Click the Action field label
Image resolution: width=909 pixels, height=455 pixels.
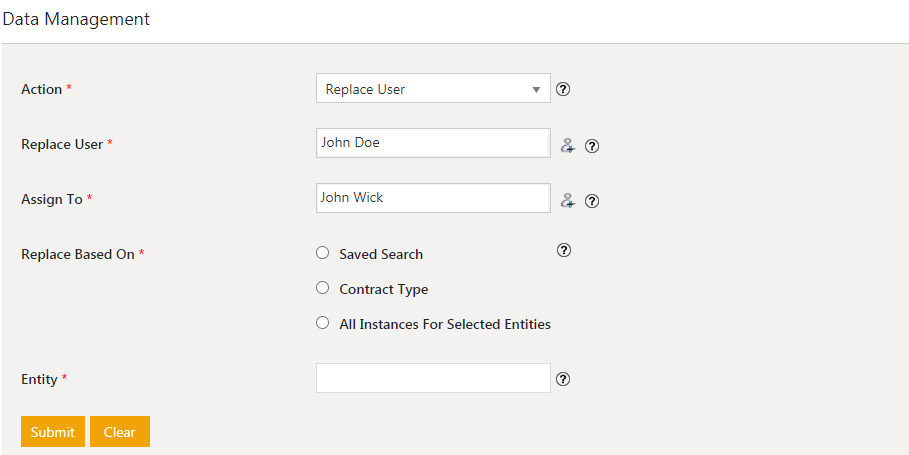[42, 89]
